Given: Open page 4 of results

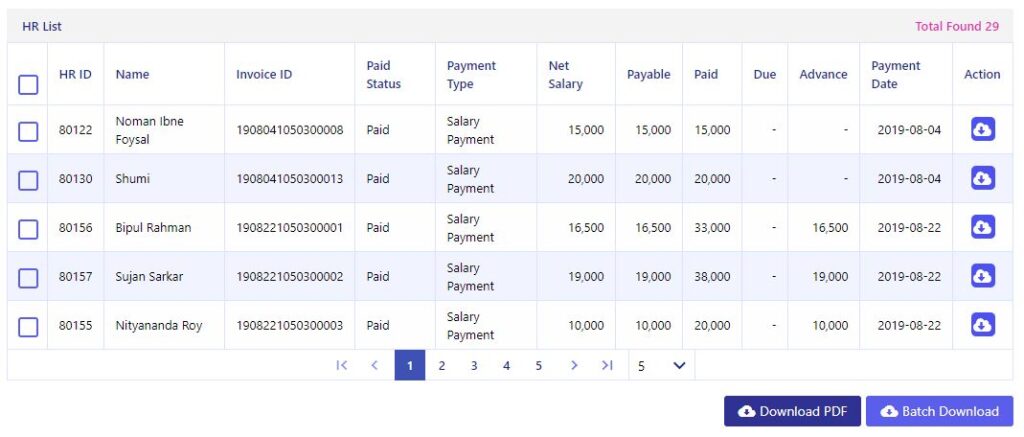Looking at the screenshot, I should (506, 366).
